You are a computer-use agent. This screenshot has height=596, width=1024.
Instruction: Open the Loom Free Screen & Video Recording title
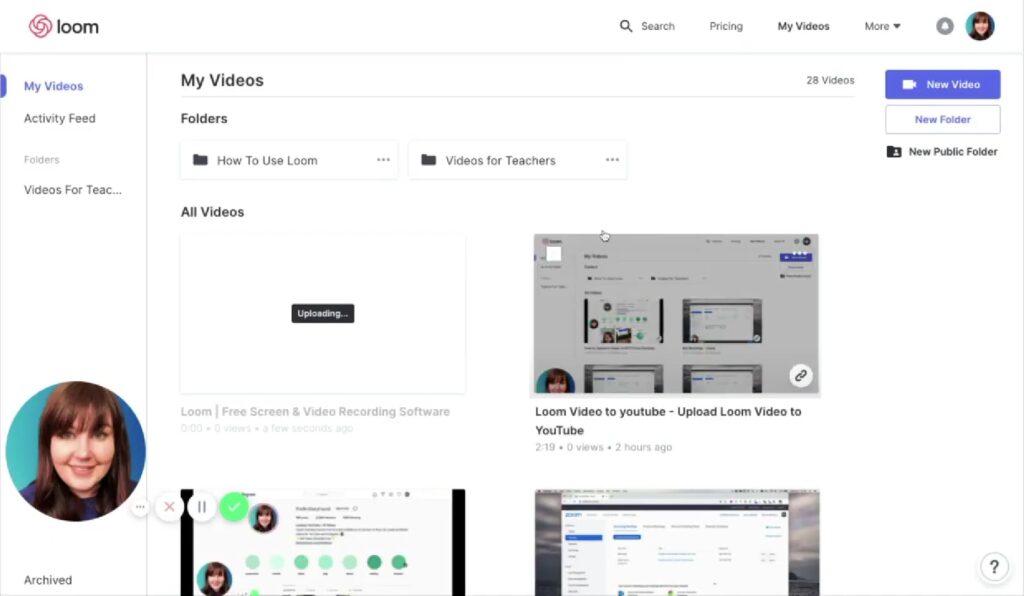315,411
